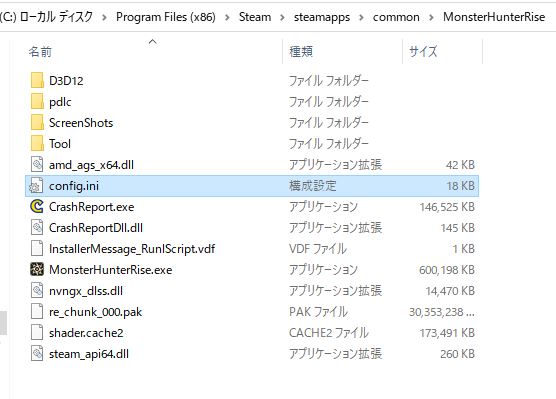The width and height of the screenshot is (556, 399).
Task: Expand breadcrumb chevron after steamapps
Action: (x=361, y=17)
